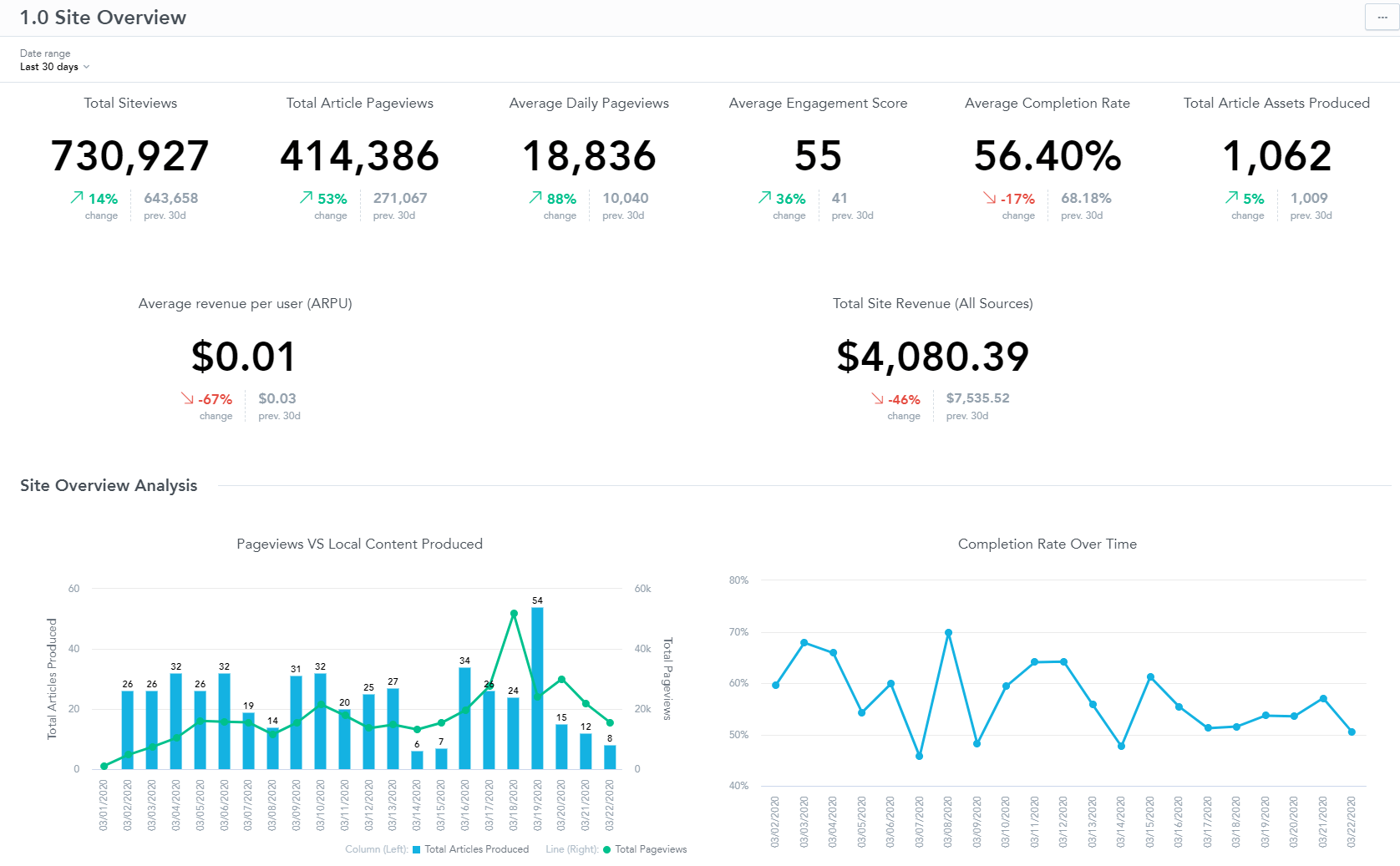This screenshot has height=866, width=1400.
Task: Hide the blue column series via its legend swatch
Action: [x=415, y=849]
